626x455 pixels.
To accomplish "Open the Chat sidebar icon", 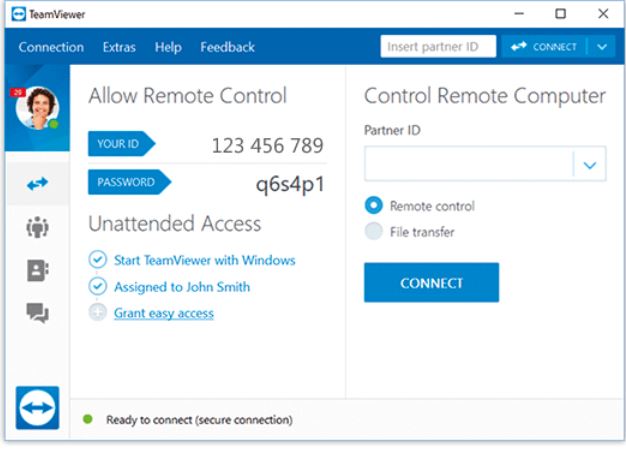I will (38, 313).
